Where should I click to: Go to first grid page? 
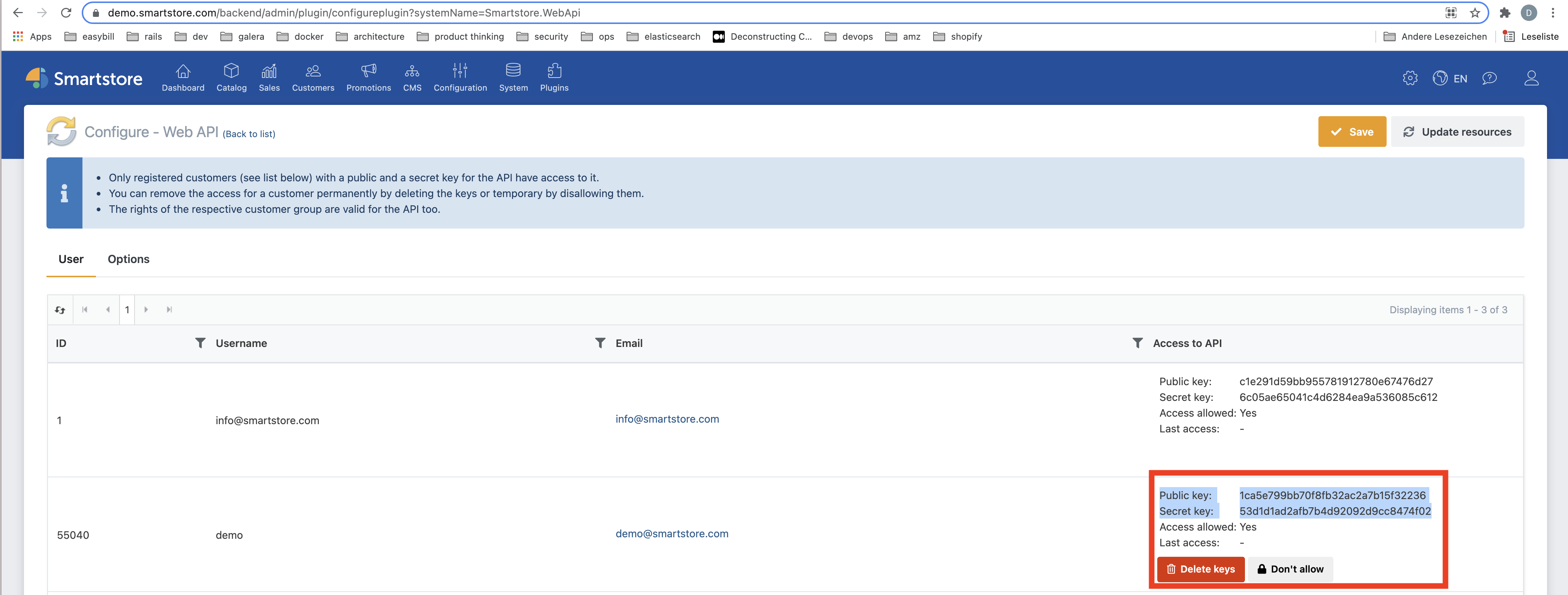click(x=85, y=309)
